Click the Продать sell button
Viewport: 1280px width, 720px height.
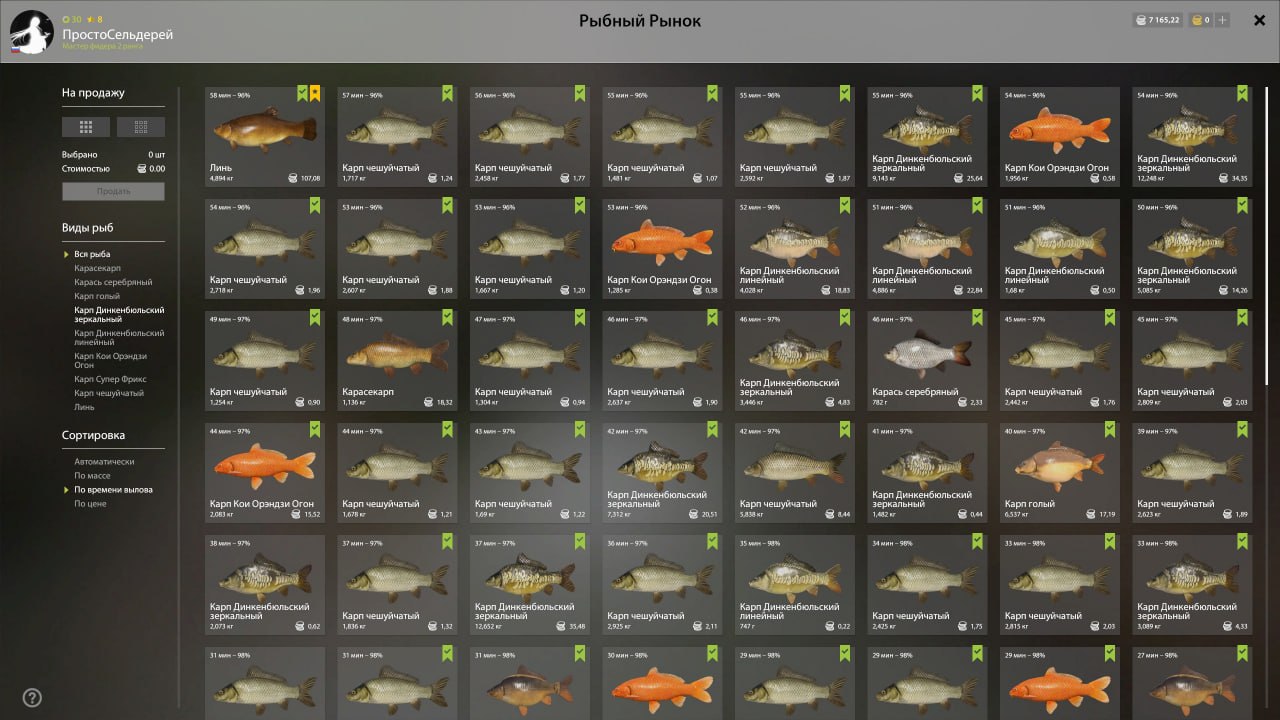pos(113,191)
